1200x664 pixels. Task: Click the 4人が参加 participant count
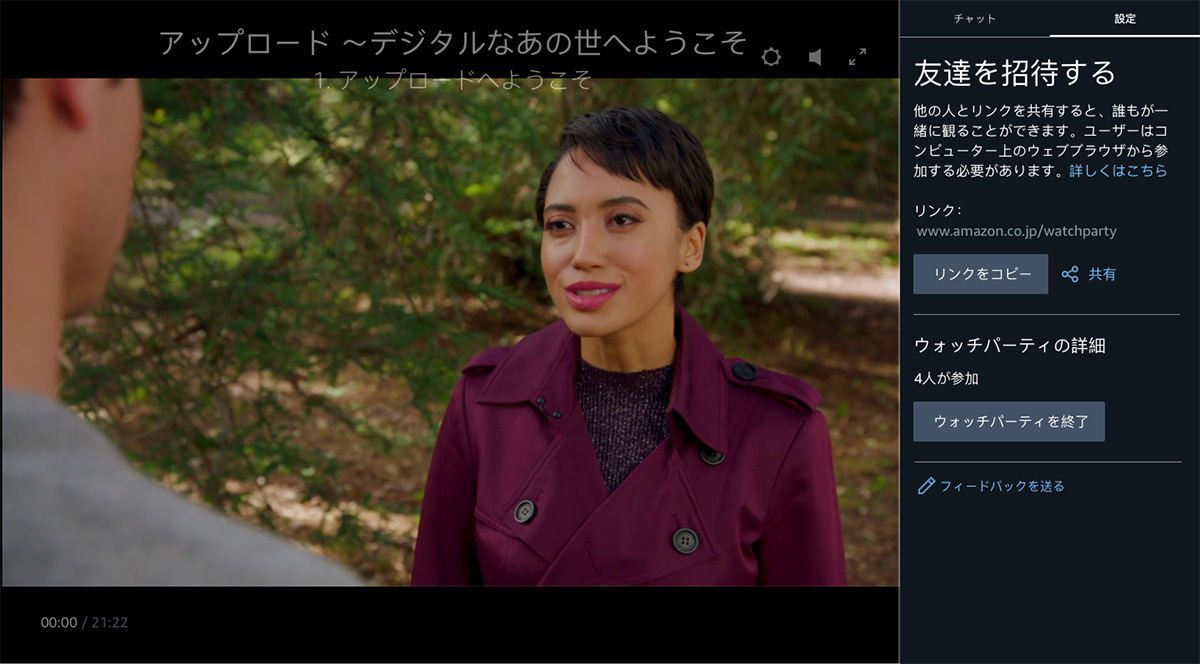coord(946,379)
